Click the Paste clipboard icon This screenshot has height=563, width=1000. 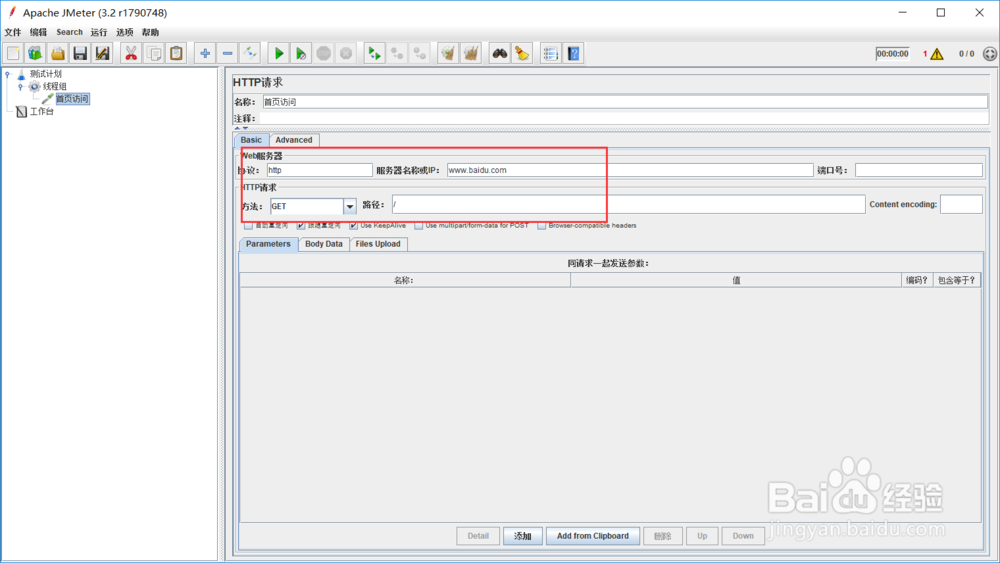[176, 54]
